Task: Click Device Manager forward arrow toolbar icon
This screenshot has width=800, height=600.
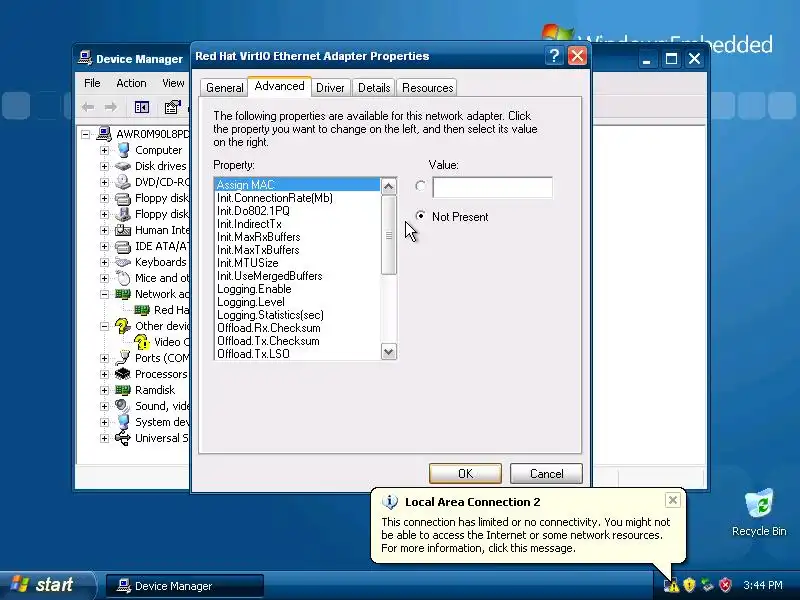Action: pos(111,107)
